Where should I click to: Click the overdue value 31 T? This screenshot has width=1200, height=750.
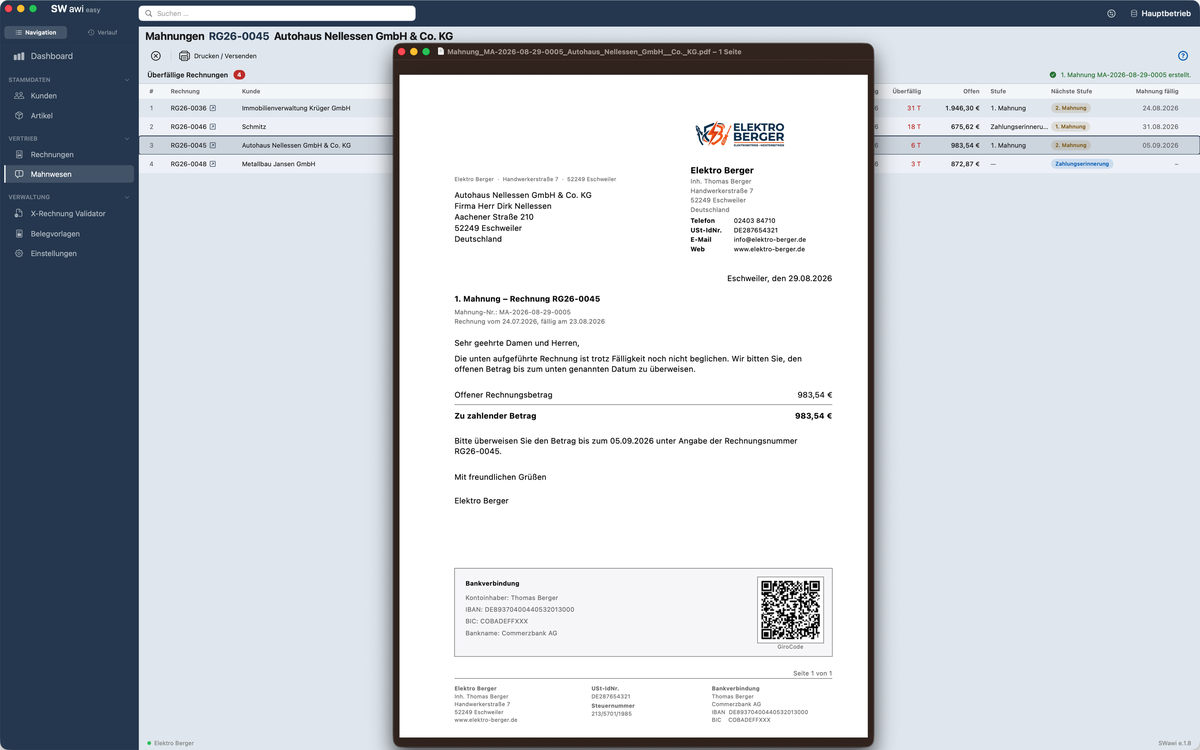click(913, 108)
